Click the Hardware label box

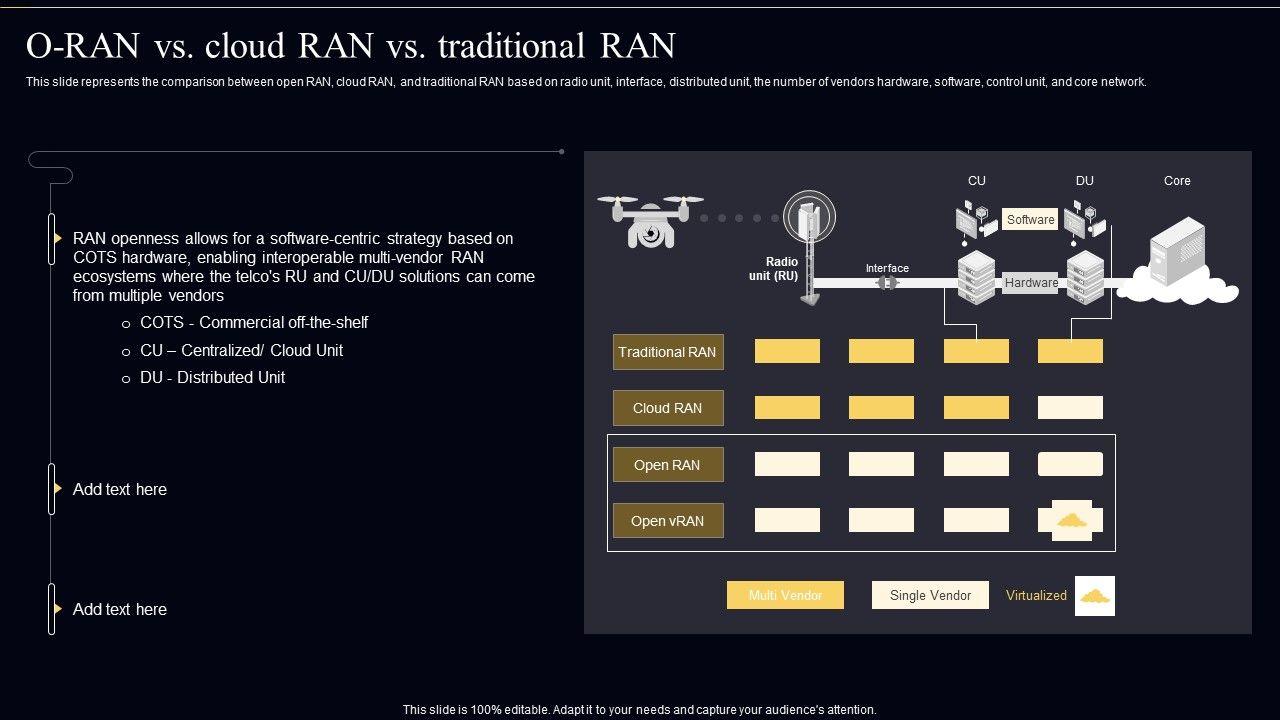(1031, 283)
